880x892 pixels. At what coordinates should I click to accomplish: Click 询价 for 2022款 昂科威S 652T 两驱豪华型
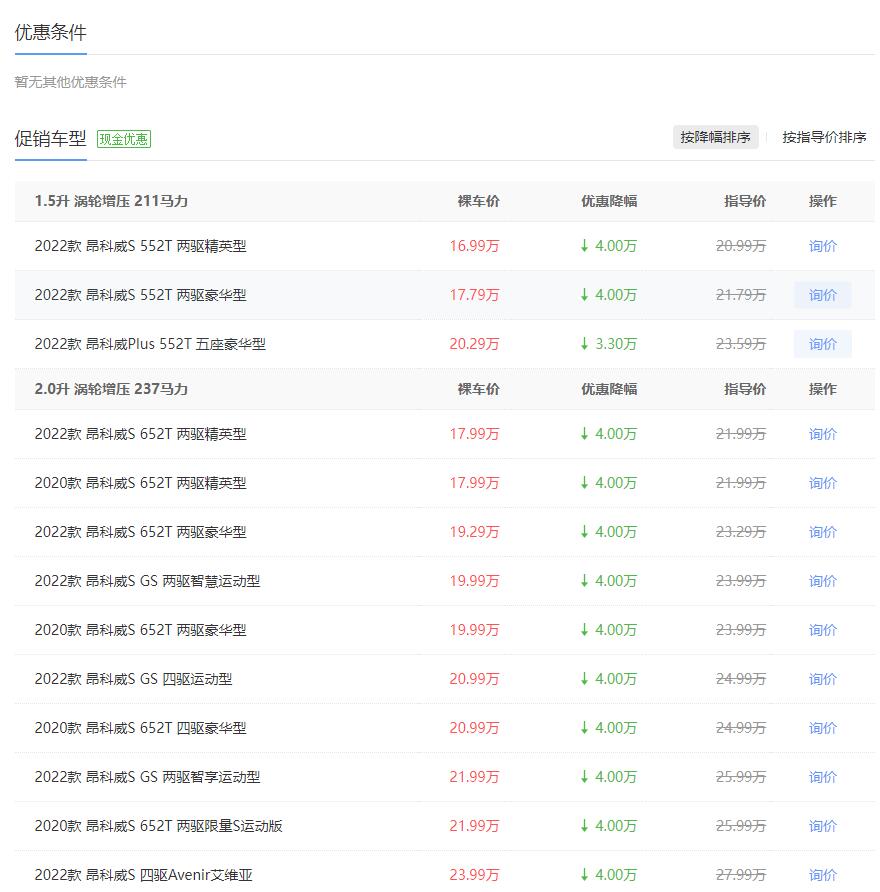click(x=823, y=532)
